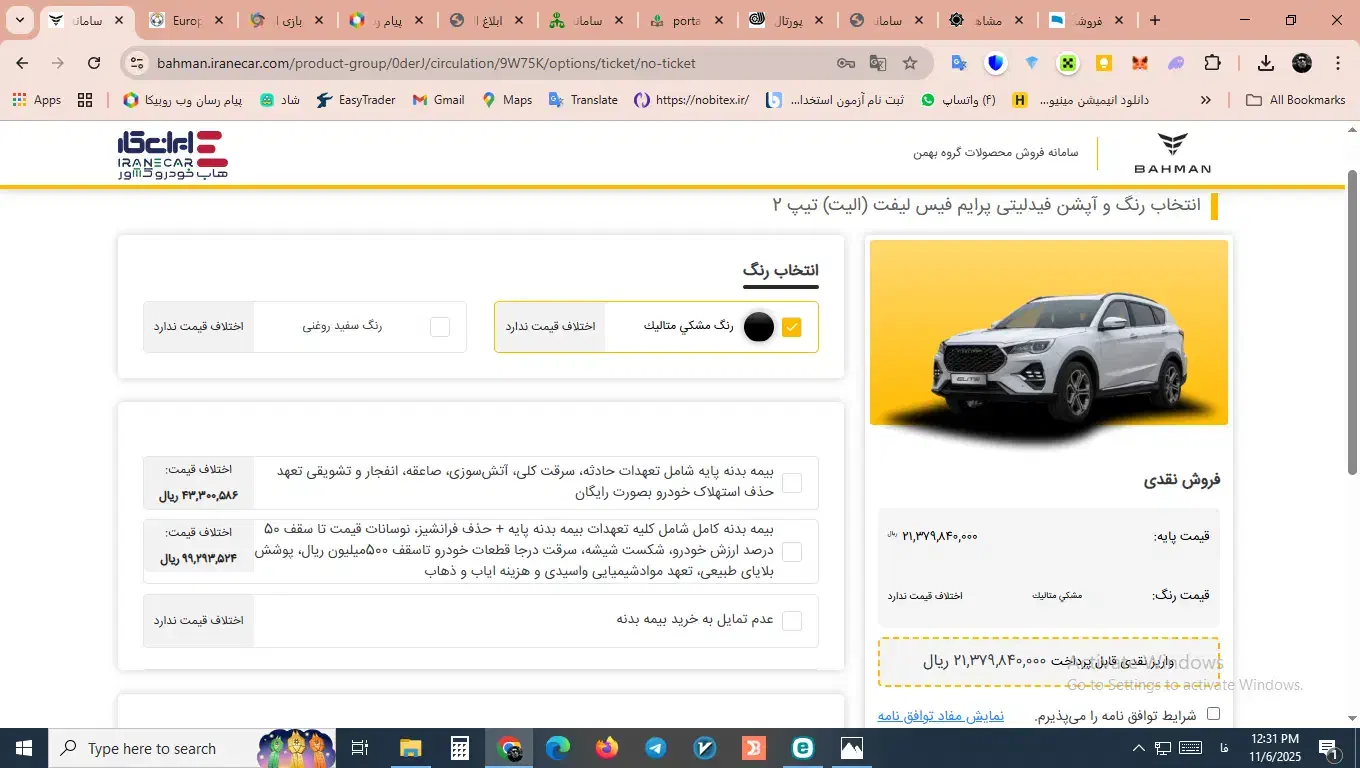
Task: Click the password key icon in the address bar
Action: pos(847,62)
